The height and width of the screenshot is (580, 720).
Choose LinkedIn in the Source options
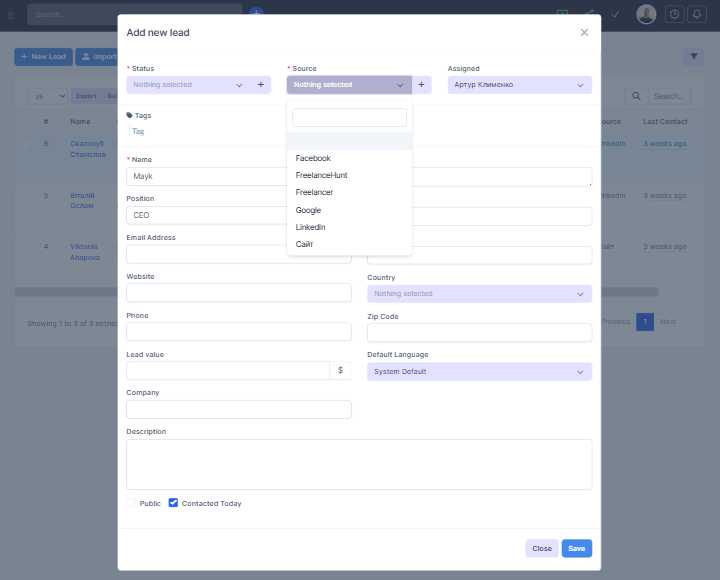310,227
